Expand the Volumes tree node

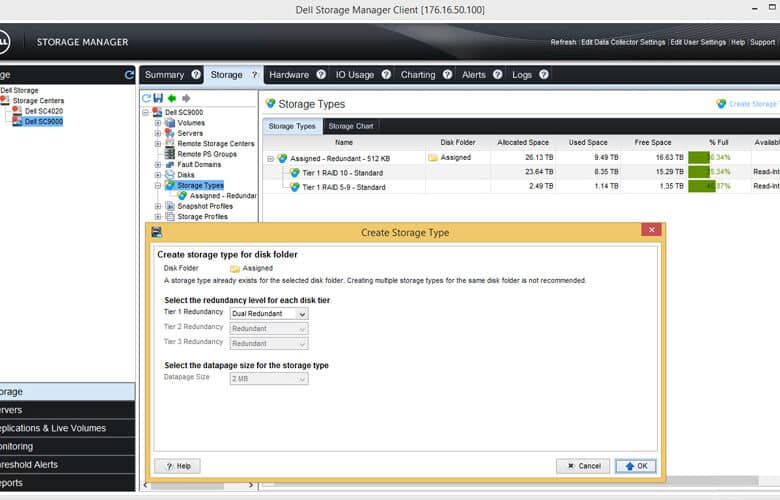tap(158, 123)
